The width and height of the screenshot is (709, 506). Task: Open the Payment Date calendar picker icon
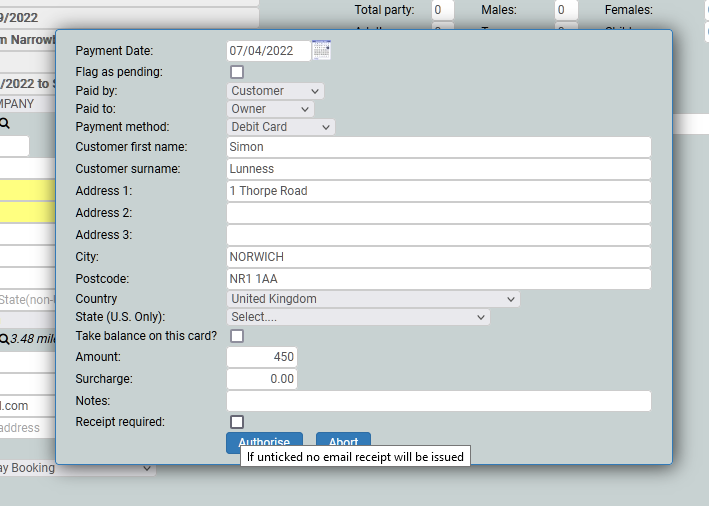[321, 50]
